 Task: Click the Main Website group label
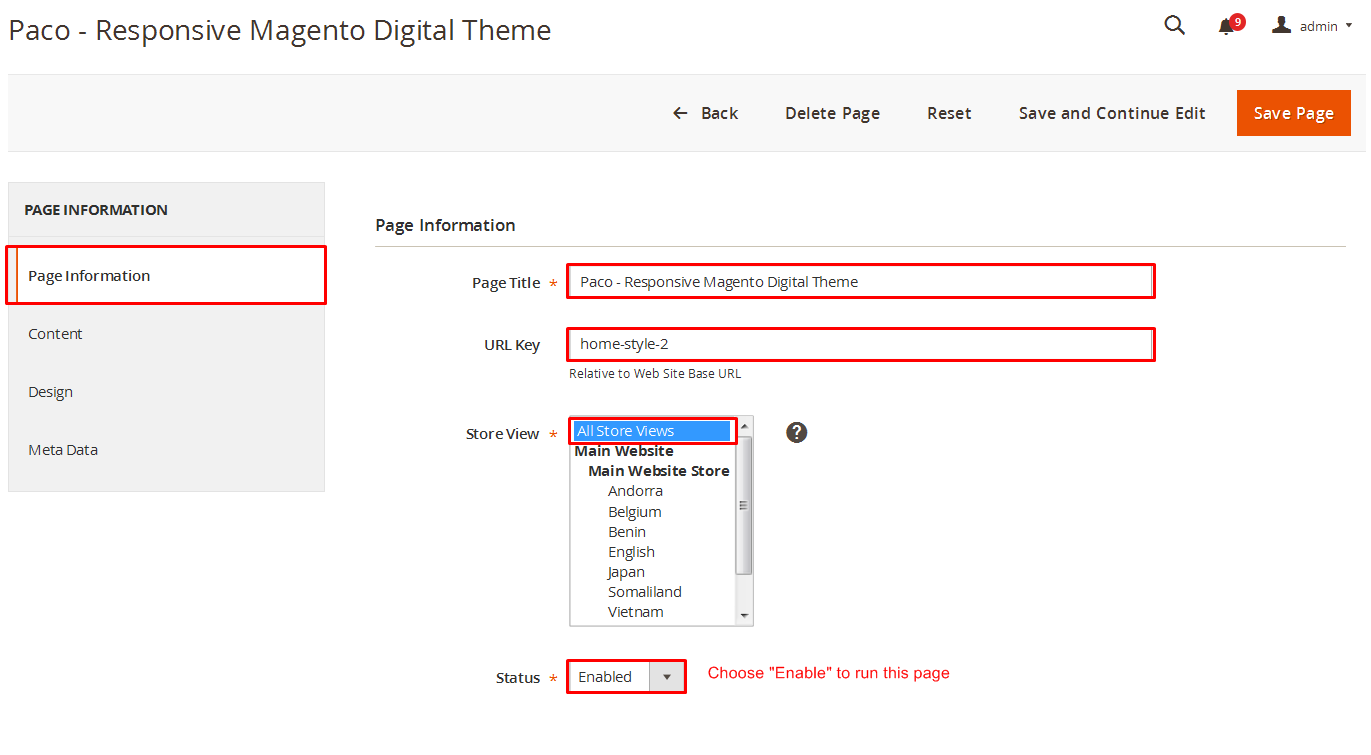point(624,451)
